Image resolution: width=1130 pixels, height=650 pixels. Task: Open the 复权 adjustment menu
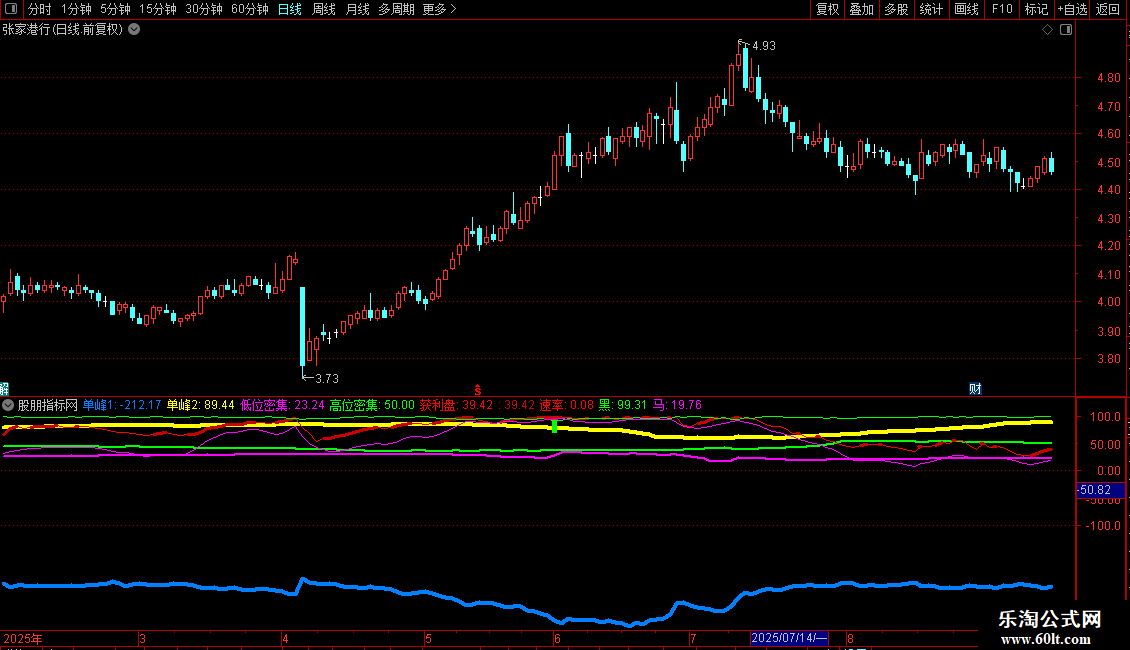pyautogui.click(x=827, y=9)
